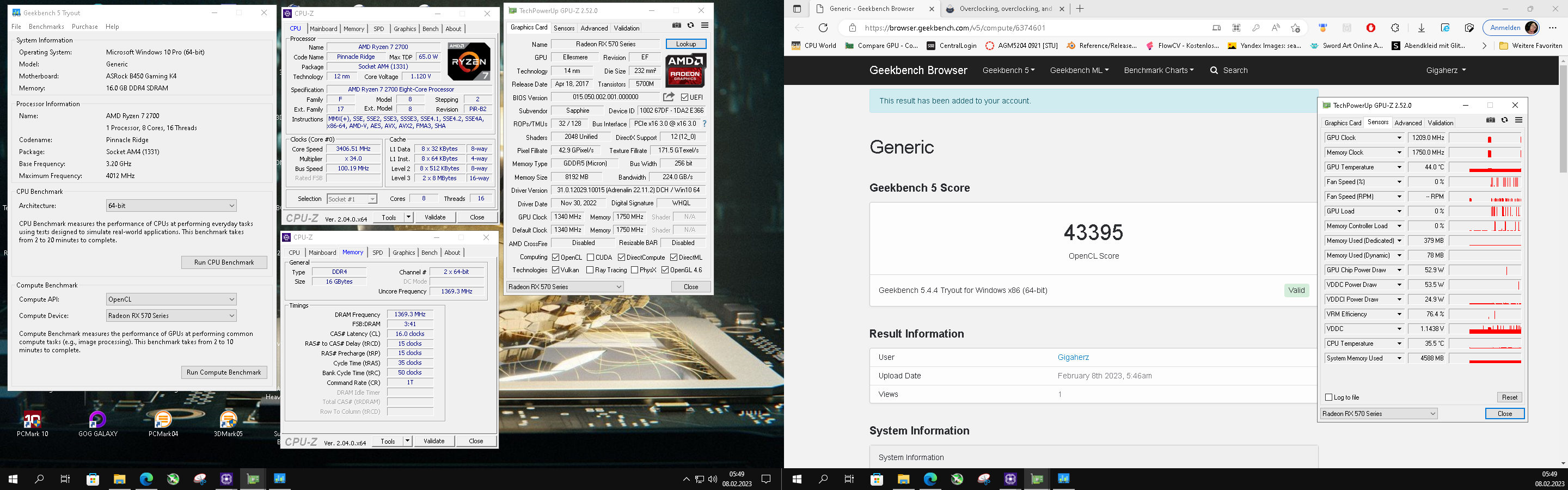Open GPU selector dropdown in GPU-Z Graphics Card window
Image resolution: width=1568 pixels, height=490 pixels.
565,287
